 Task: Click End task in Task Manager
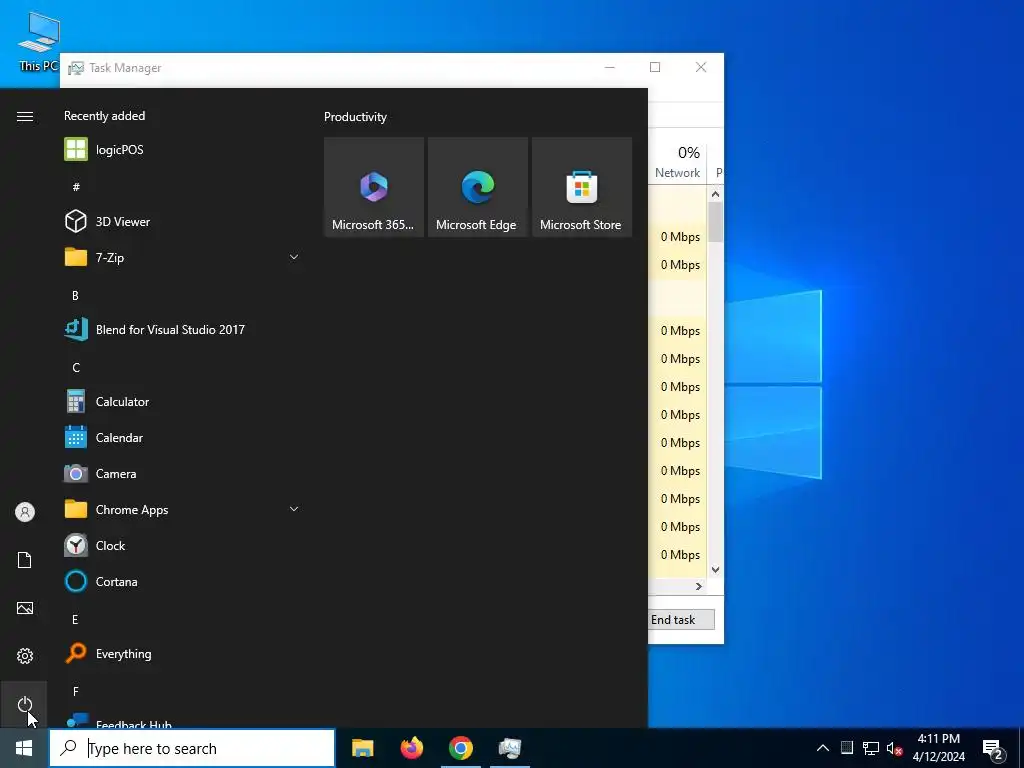click(x=681, y=620)
